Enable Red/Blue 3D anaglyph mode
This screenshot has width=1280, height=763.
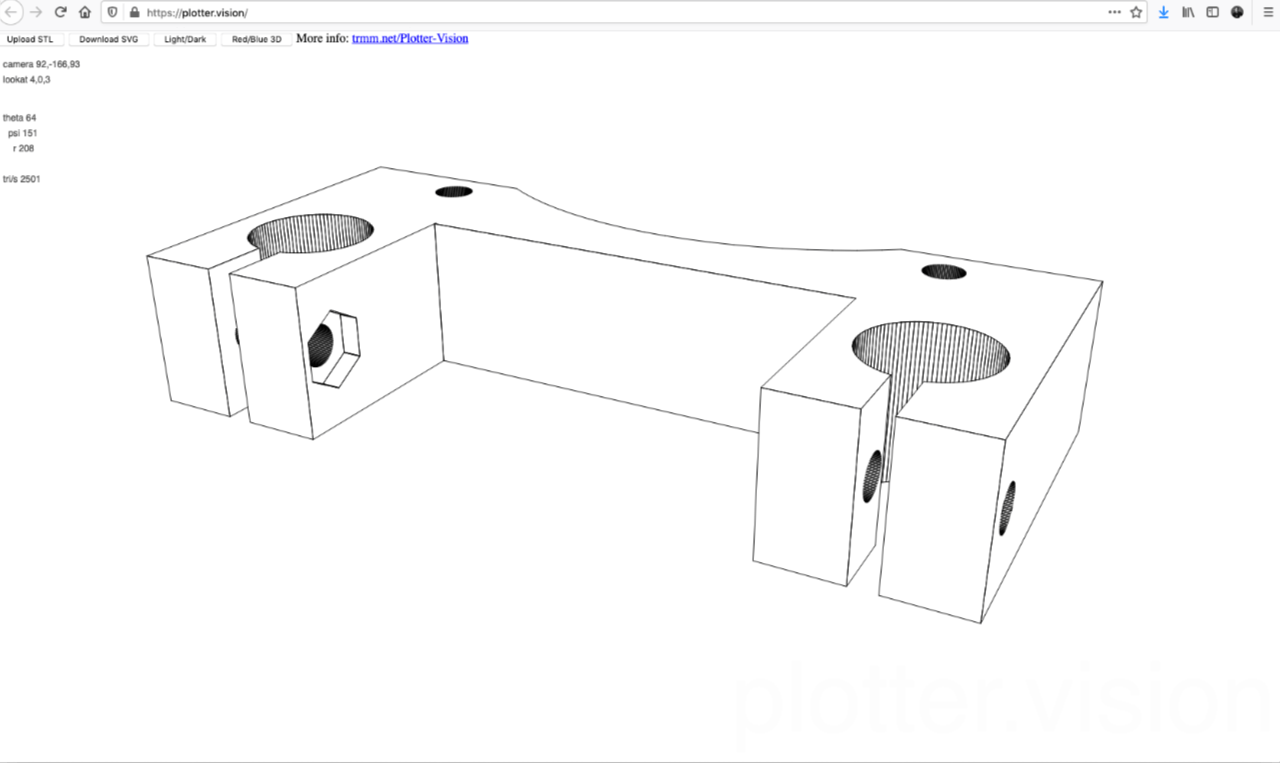256,39
